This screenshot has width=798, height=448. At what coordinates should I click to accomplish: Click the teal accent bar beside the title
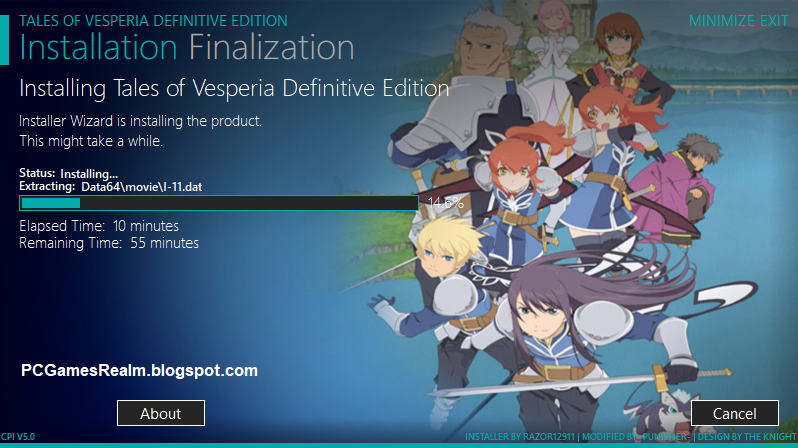(5, 40)
